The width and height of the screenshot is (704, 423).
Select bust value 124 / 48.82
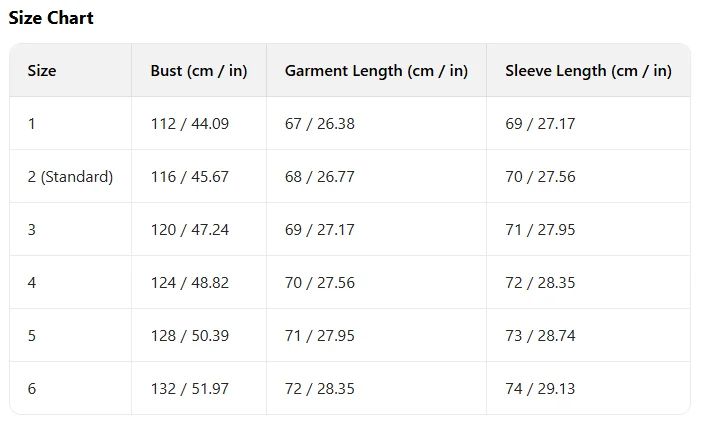coord(189,283)
